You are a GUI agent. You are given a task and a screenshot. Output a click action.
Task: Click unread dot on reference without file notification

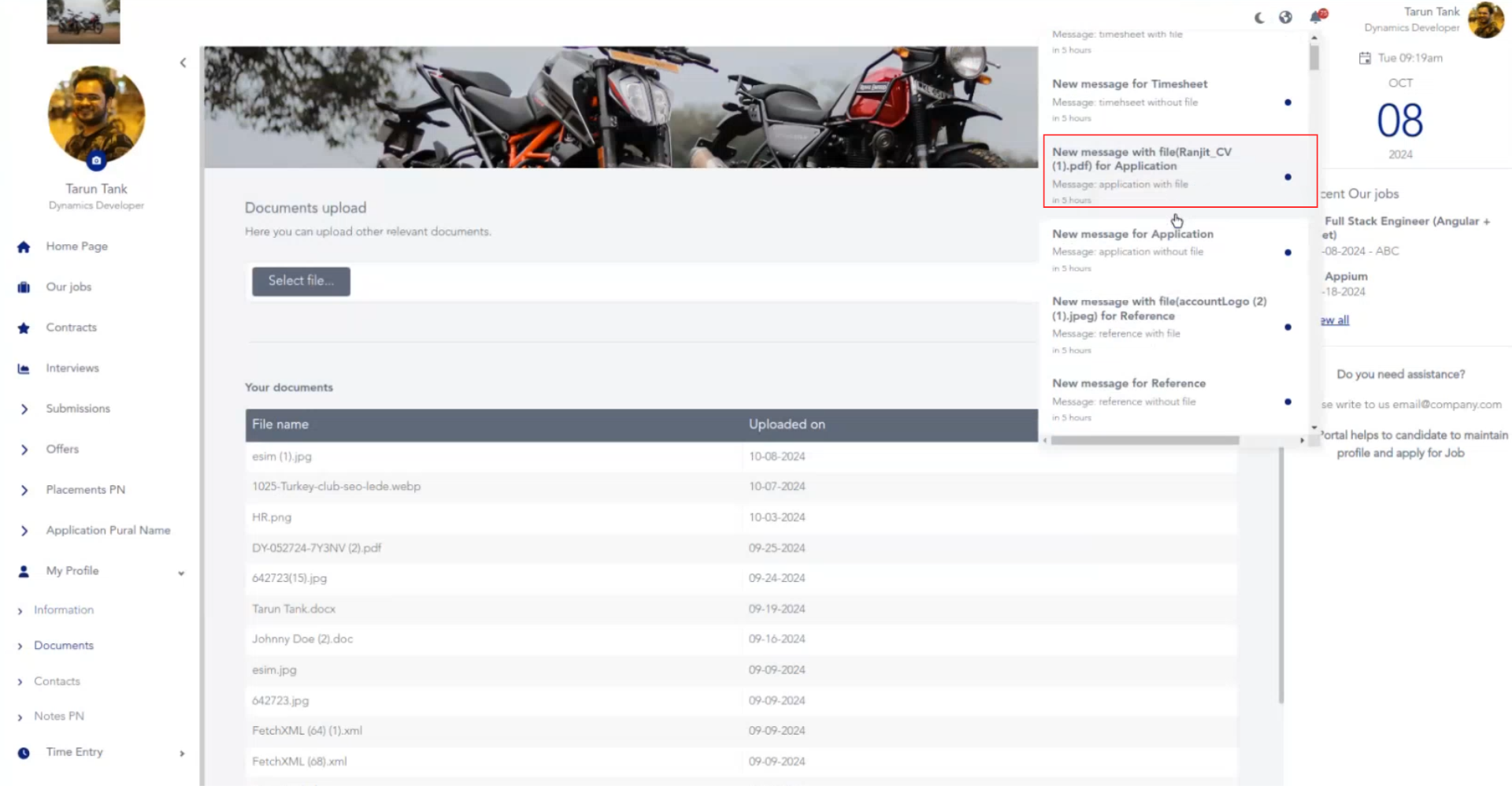[1288, 402]
